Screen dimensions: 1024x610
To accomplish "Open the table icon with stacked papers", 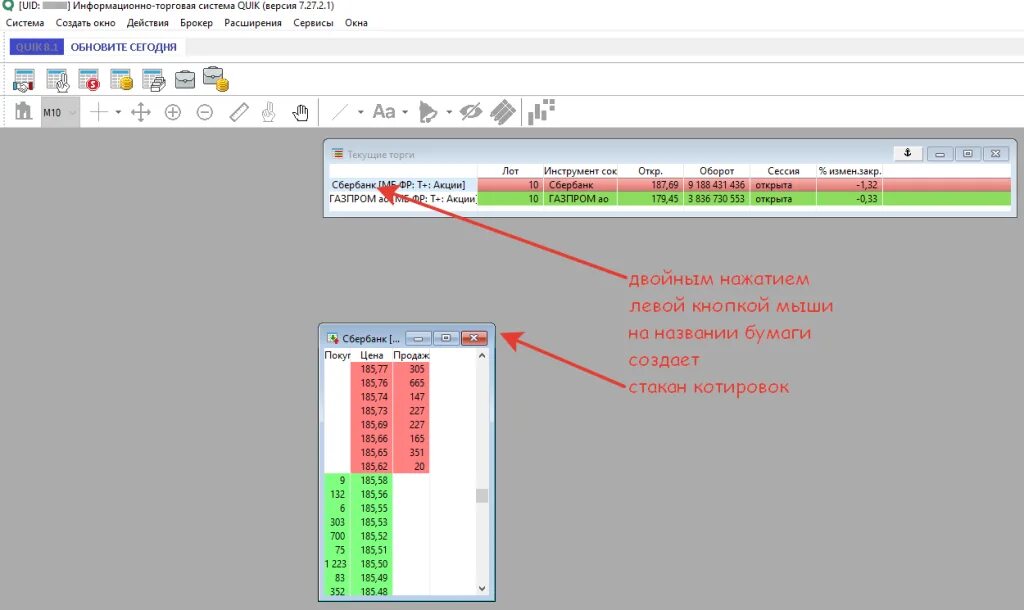I will 153,80.
